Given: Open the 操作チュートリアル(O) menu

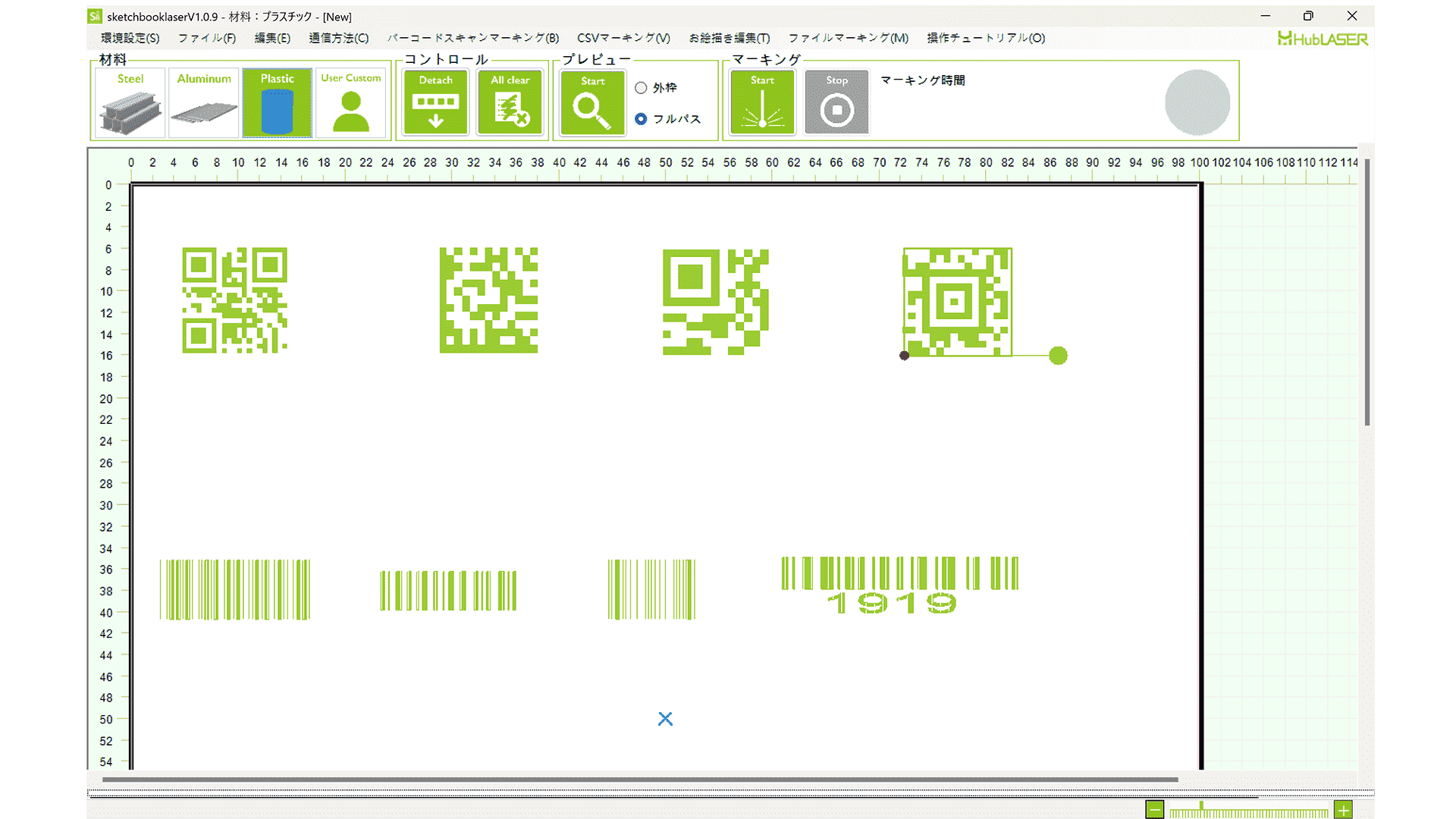Looking at the screenshot, I should click(986, 38).
